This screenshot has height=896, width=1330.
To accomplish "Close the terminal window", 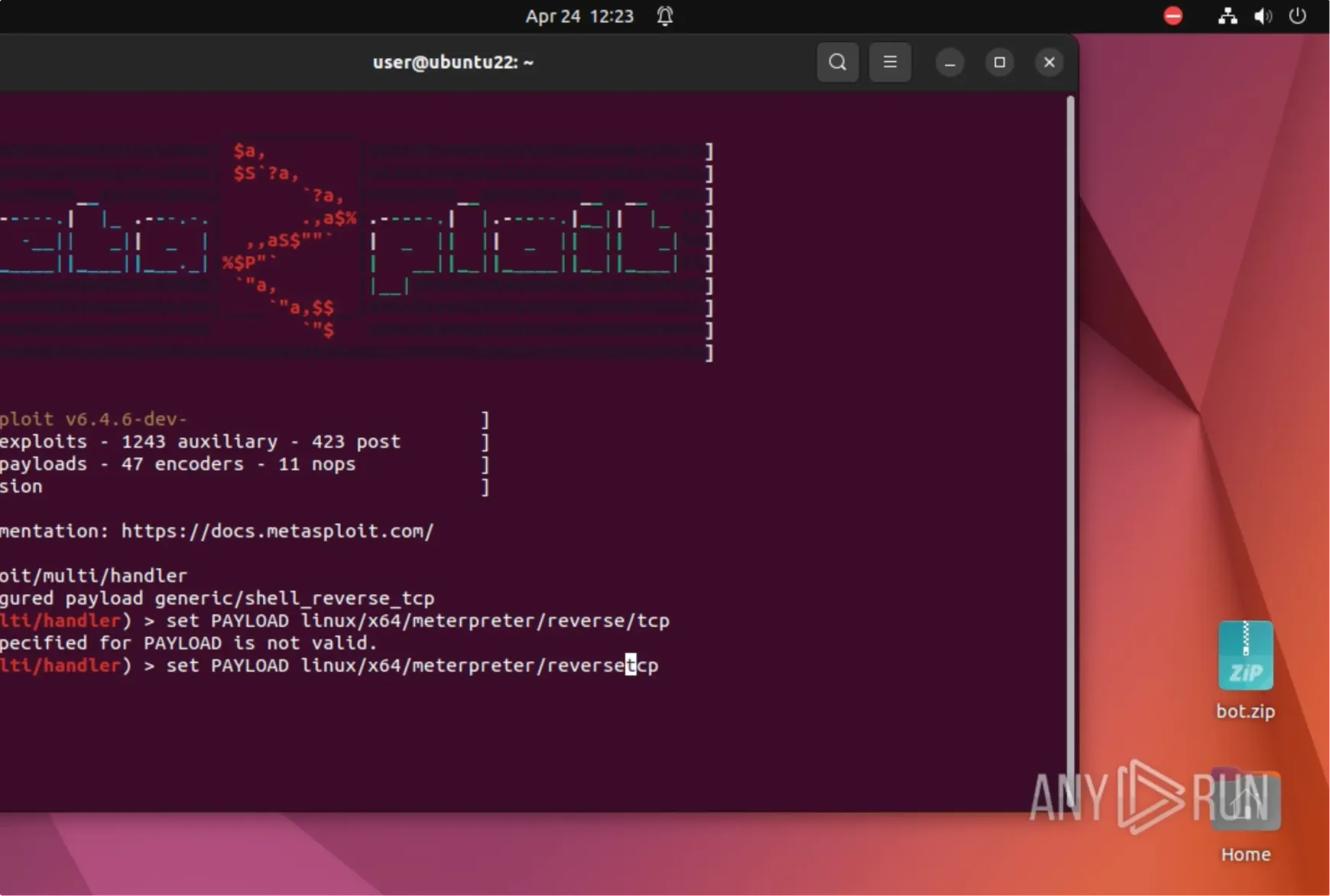I will click(x=1049, y=62).
